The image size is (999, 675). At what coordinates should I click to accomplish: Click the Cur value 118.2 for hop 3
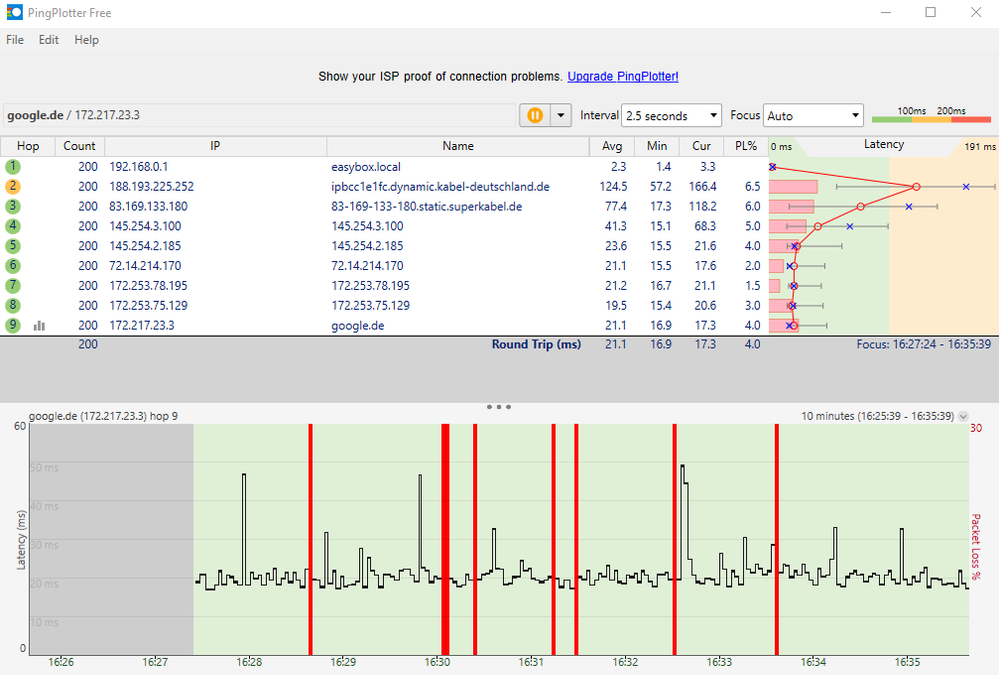(703, 206)
